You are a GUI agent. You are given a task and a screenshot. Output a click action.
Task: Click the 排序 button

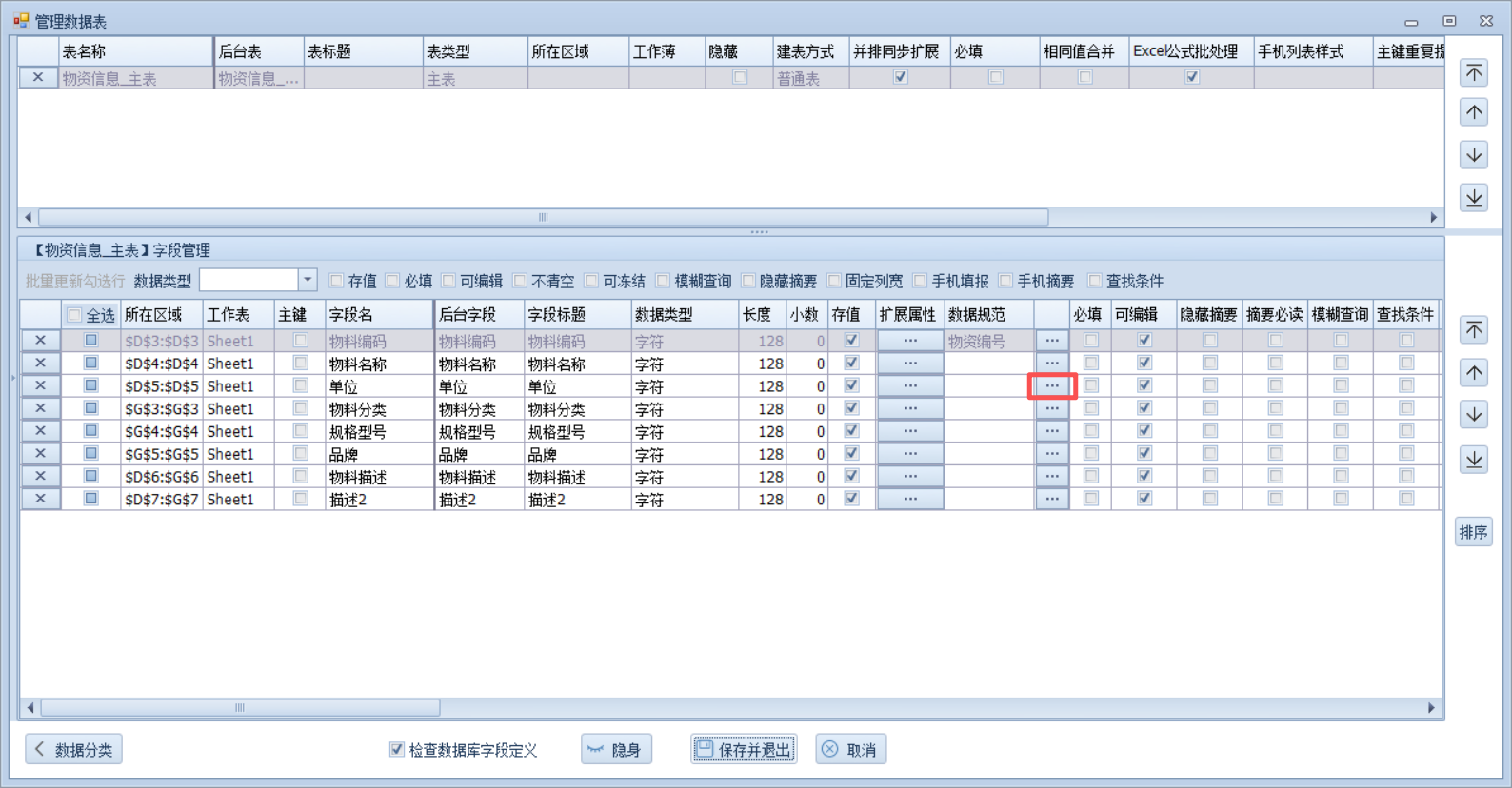pyautogui.click(x=1473, y=532)
